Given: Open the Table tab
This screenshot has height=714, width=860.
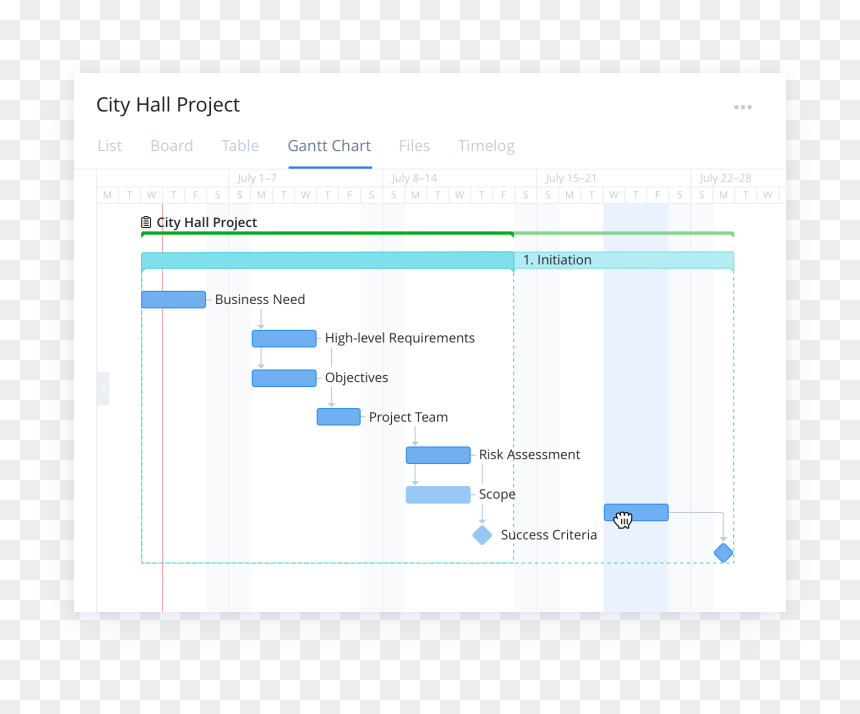Looking at the screenshot, I should pos(240,146).
